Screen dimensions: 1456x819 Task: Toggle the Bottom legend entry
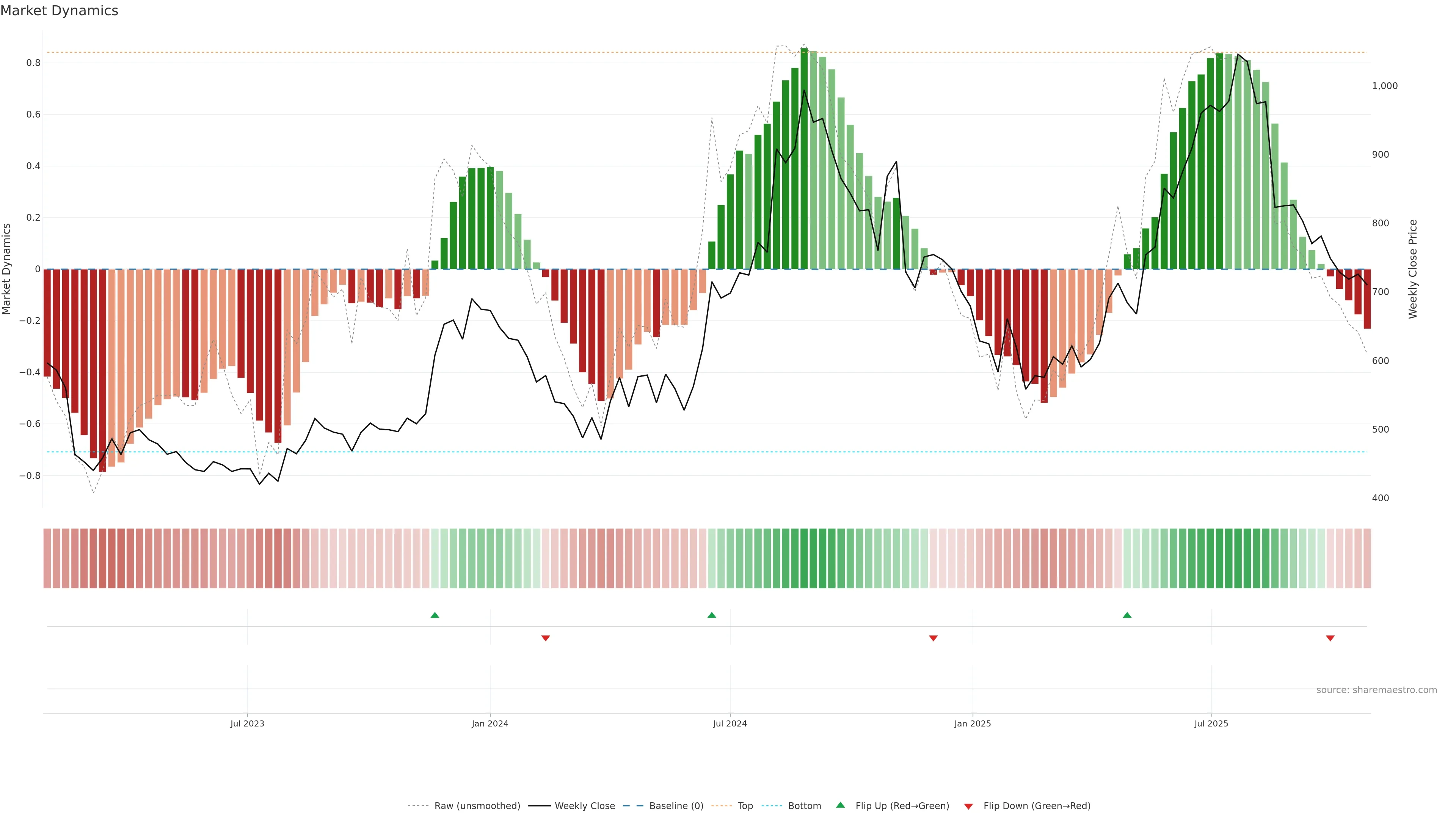(x=804, y=805)
